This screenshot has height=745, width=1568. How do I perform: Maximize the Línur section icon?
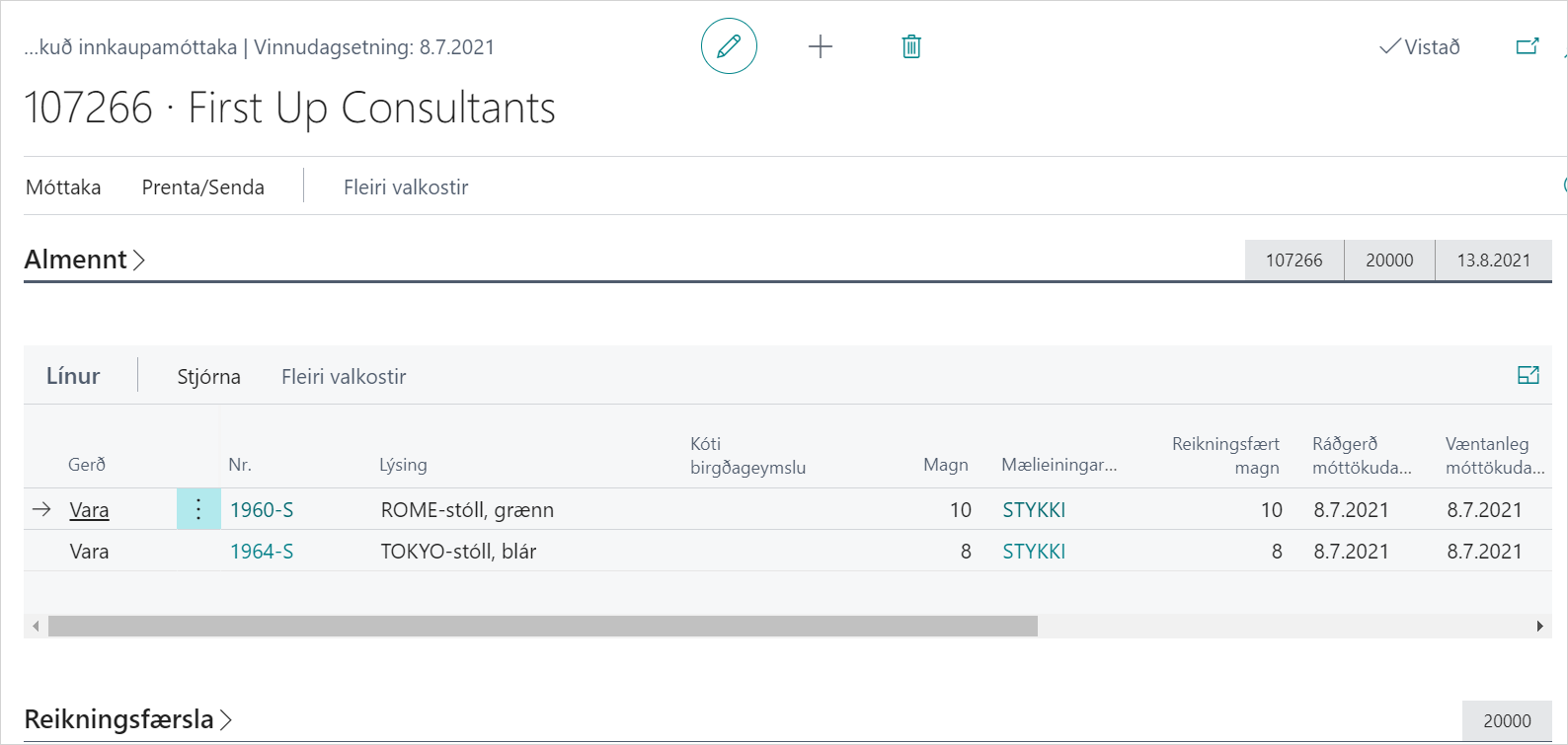1528,375
